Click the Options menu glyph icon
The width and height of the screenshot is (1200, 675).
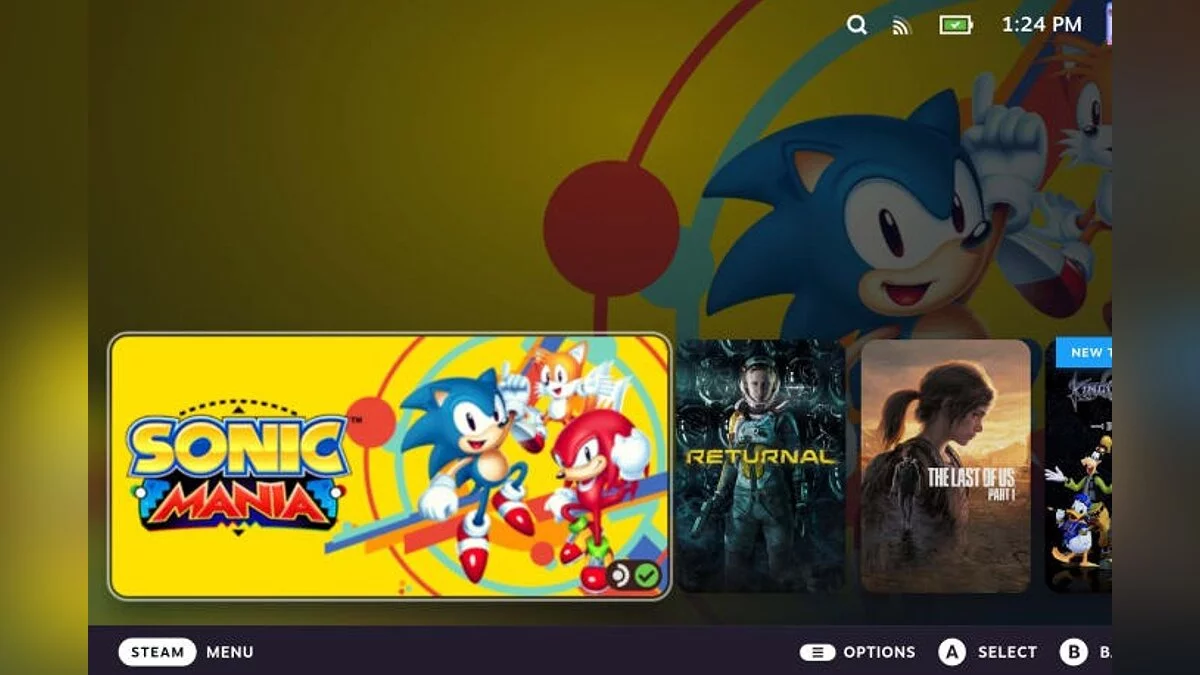pyautogui.click(x=817, y=652)
